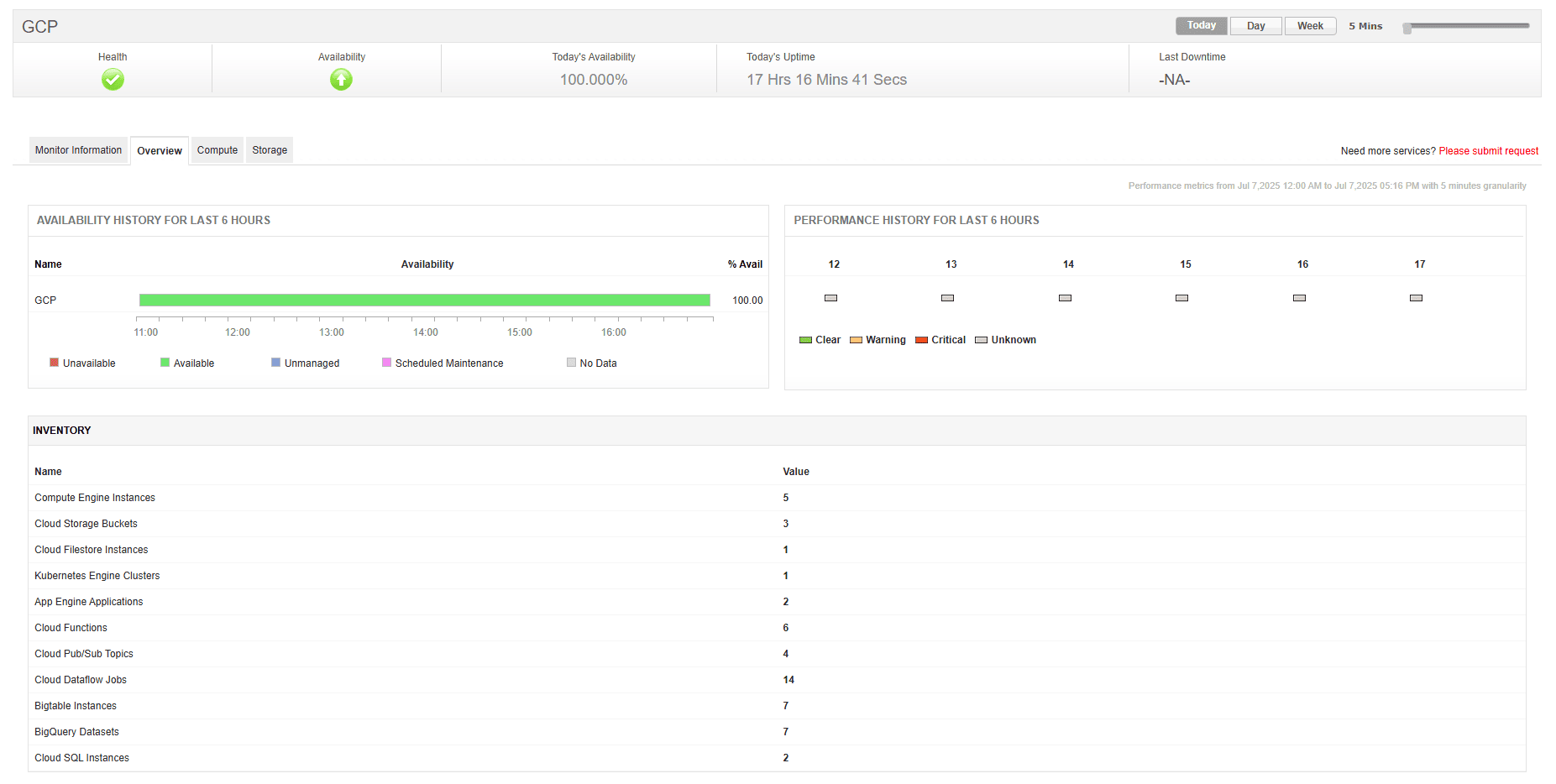The width and height of the screenshot is (1556, 784).
Task: Click the green Availability up-arrow icon
Action: 341,80
